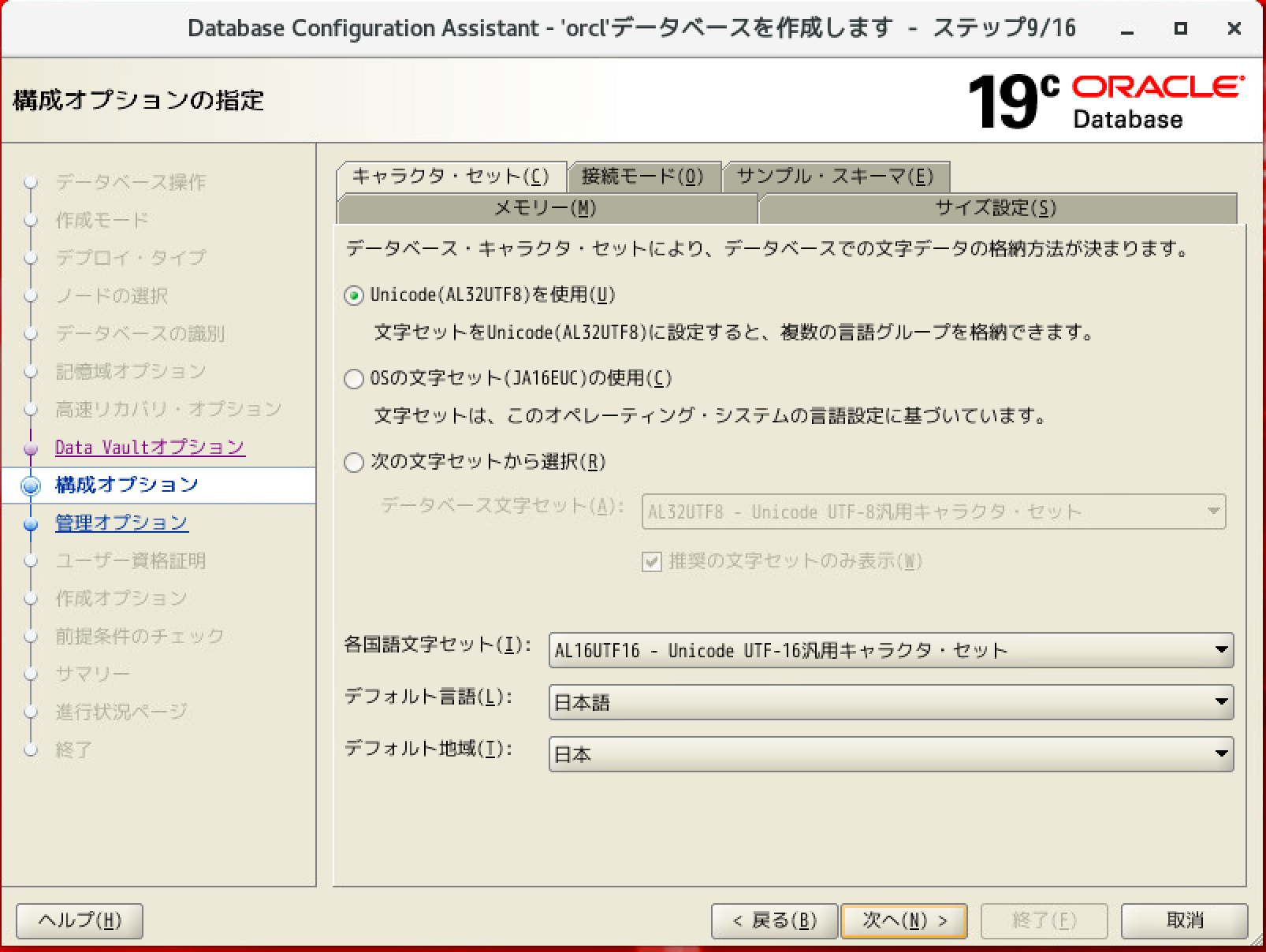The height and width of the screenshot is (952, 1266).
Task: Click ノードの選択 step text
Action: pyautogui.click(x=112, y=296)
